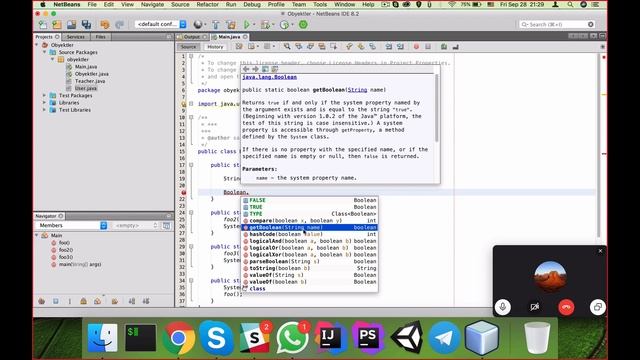This screenshot has height=360, width=640.
Task: Go back in the Javadoc popup
Action: (x=246, y=69)
